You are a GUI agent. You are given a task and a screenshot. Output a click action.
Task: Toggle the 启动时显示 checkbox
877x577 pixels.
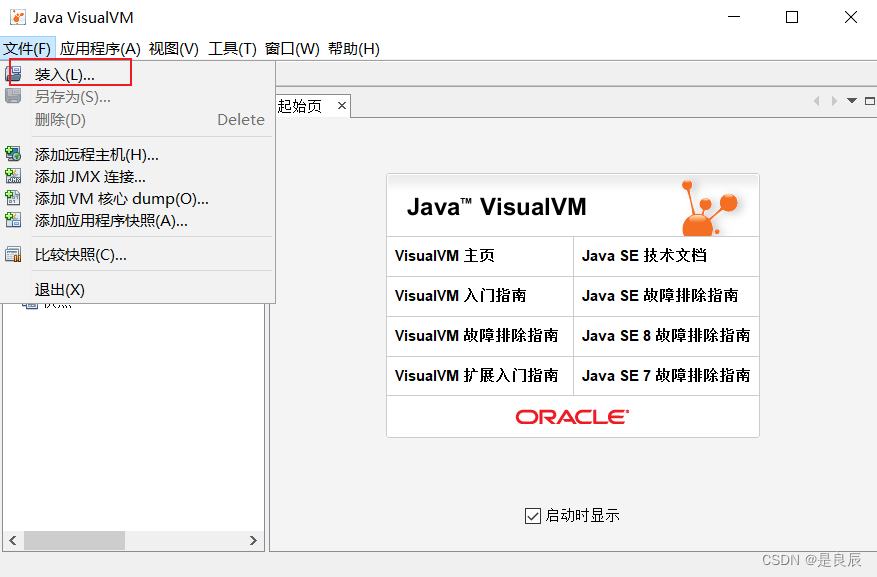pos(532,515)
